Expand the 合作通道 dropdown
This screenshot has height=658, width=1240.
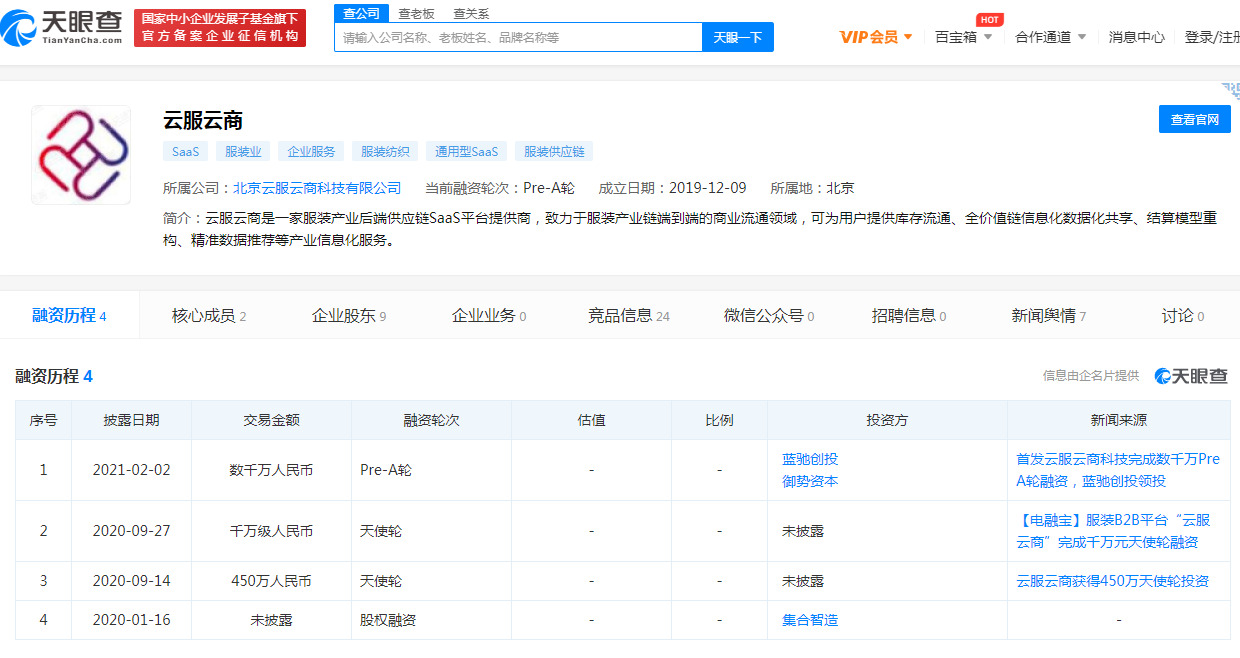(1050, 37)
